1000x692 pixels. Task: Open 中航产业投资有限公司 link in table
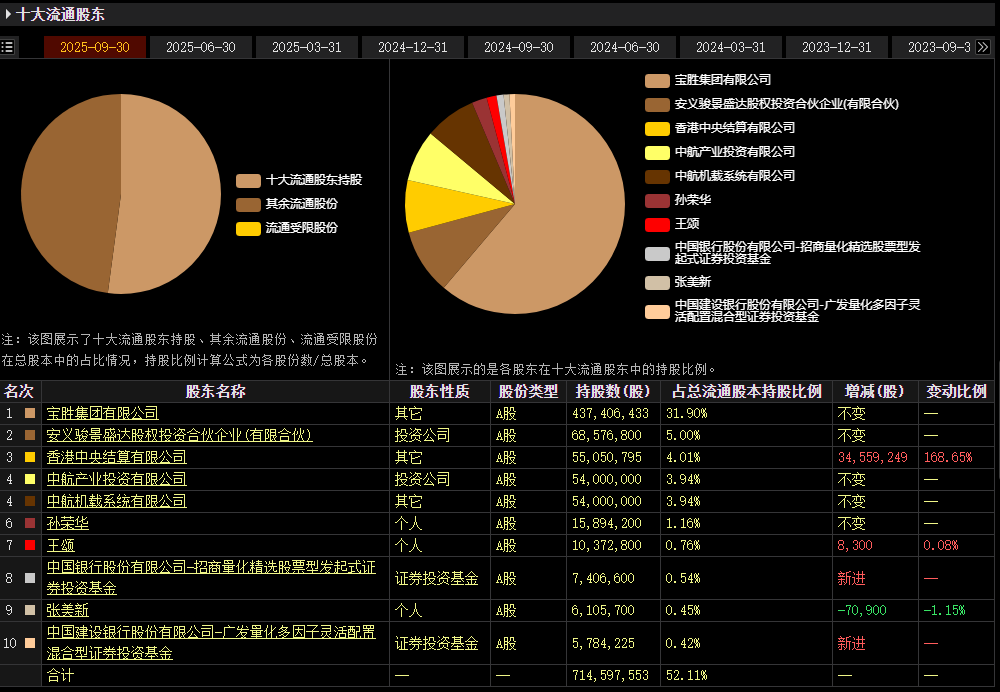coord(116,479)
